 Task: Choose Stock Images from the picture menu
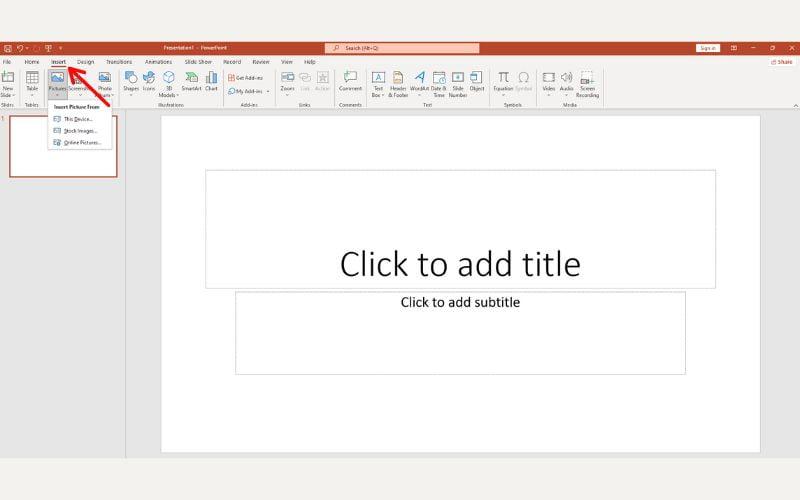pos(80,131)
